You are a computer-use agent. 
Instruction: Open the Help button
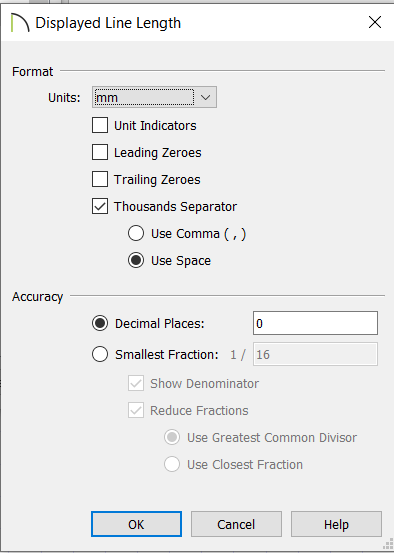point(336,524)
